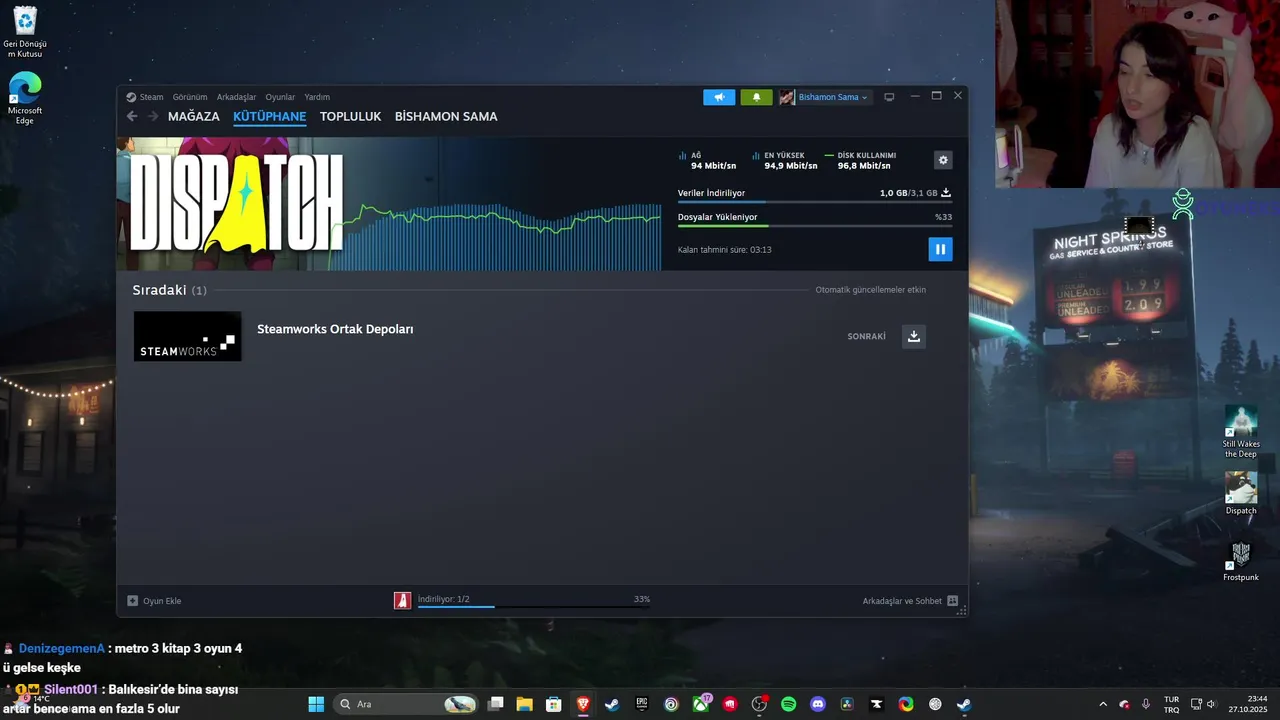Click the DİSK KULLANIMI legend
The height and width of the screenshot is (720, 1280).
[x=860, y=156]
